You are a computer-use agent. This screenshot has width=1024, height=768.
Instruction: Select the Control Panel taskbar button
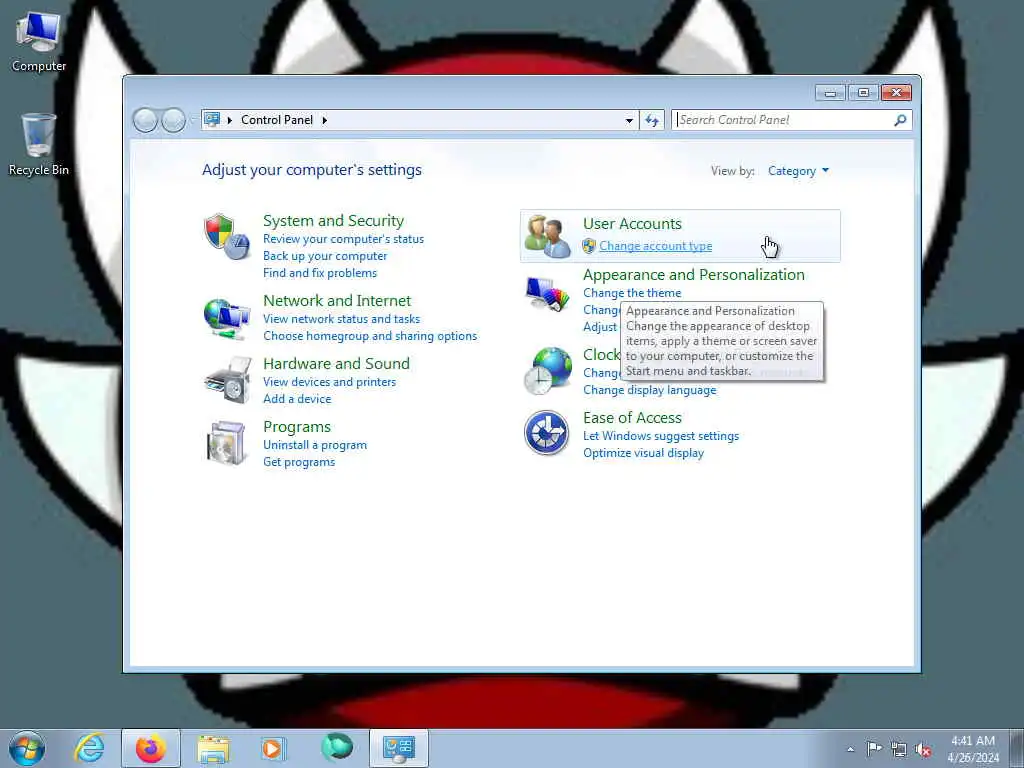click(399, 748)
